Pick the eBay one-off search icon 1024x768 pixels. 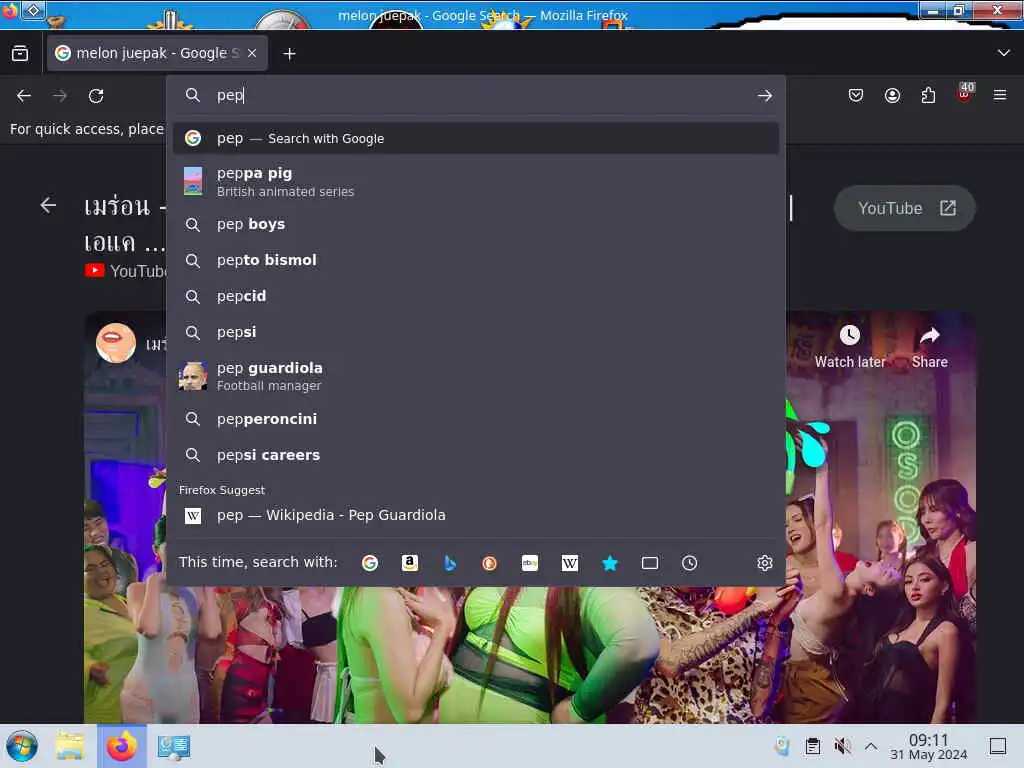(530, 563)
